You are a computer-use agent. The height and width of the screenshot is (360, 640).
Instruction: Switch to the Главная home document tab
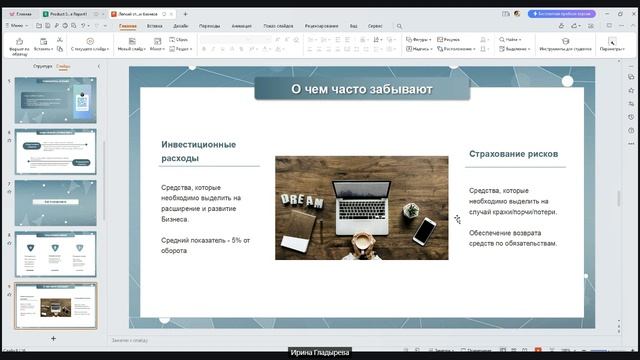[20, 14]
